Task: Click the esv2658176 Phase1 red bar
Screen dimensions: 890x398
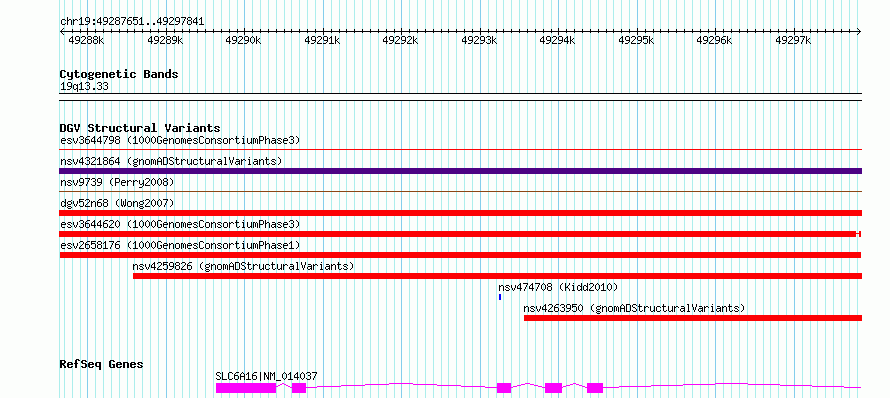Action: [x=460, y=255]
